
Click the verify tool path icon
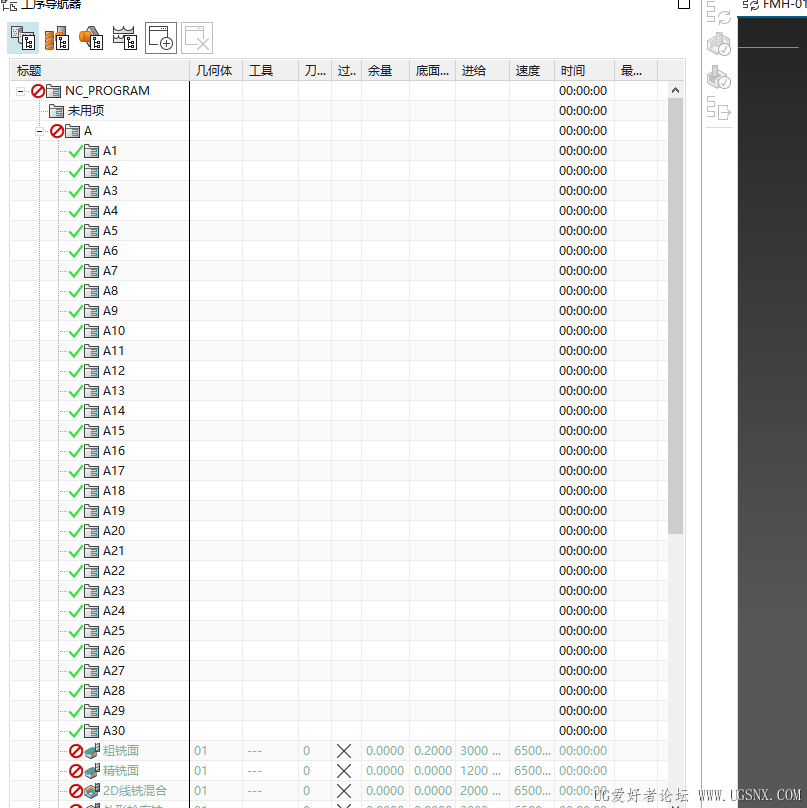point(718,44)
